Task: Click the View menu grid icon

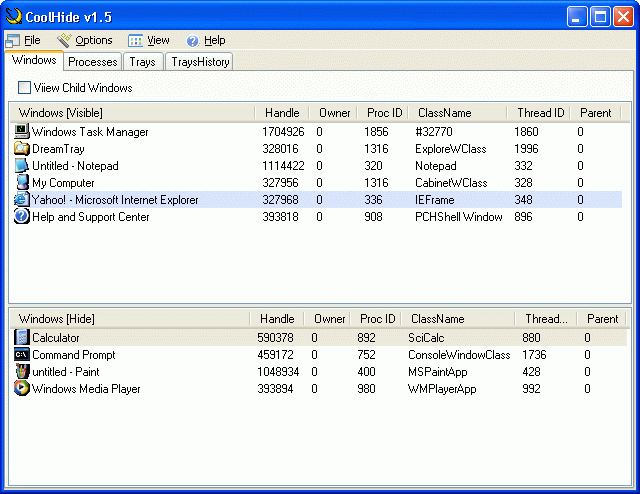Action: tap(136, 40)
